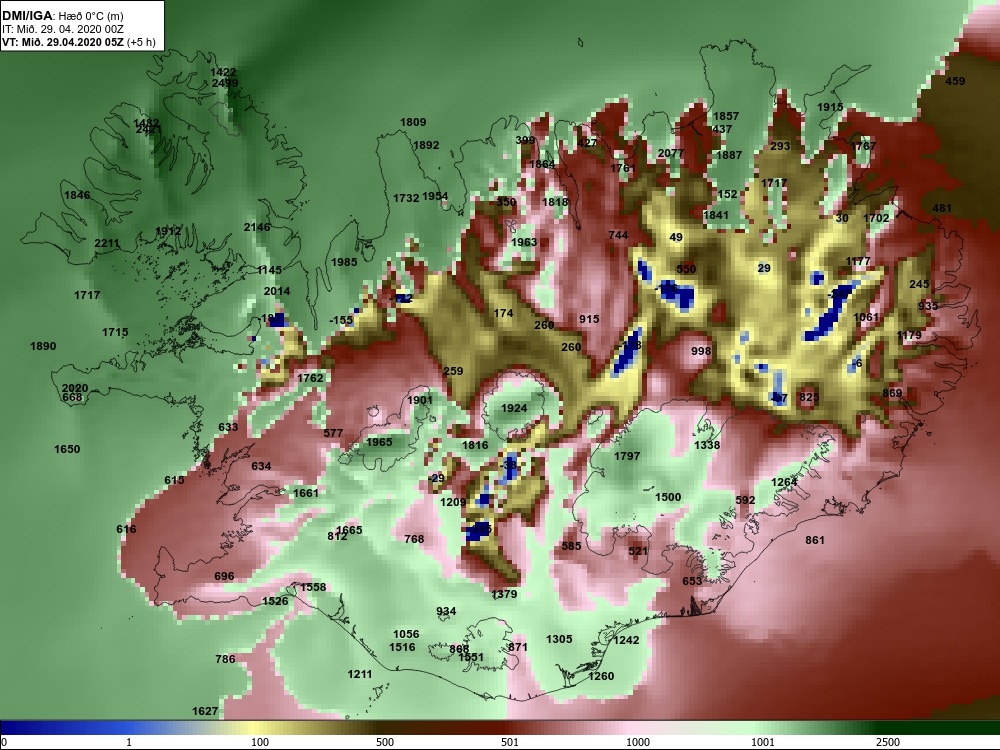Click the map value 1732

406,198
